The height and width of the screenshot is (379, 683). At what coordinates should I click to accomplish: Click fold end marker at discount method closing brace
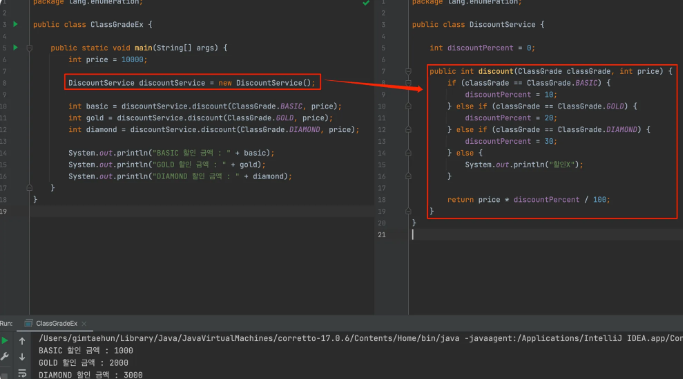(x=408, y=211)
